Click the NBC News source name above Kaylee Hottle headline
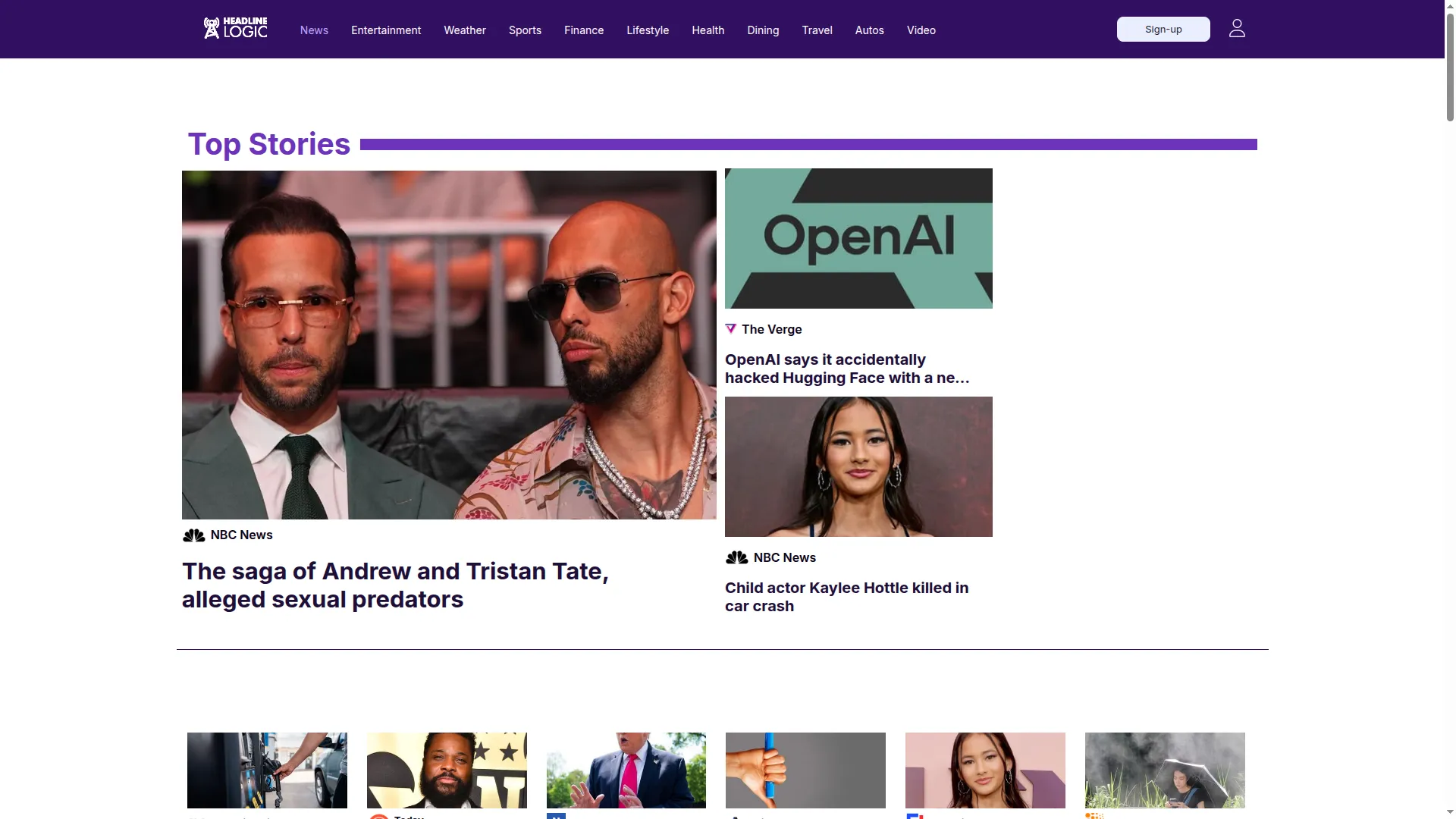1456x819 pixels. 784,558
